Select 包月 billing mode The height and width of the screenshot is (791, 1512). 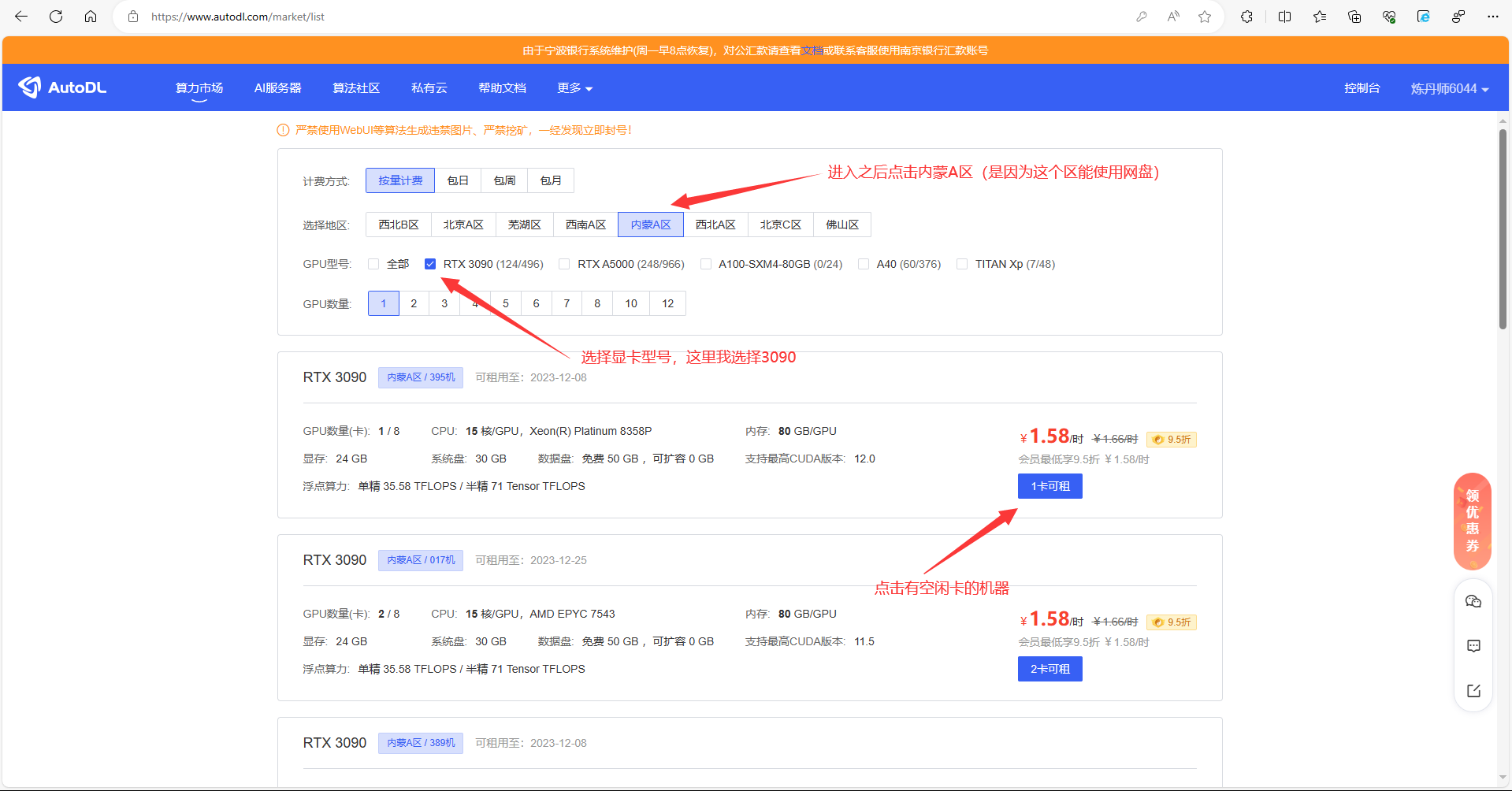pyautogui.click(x=551, y=180)
